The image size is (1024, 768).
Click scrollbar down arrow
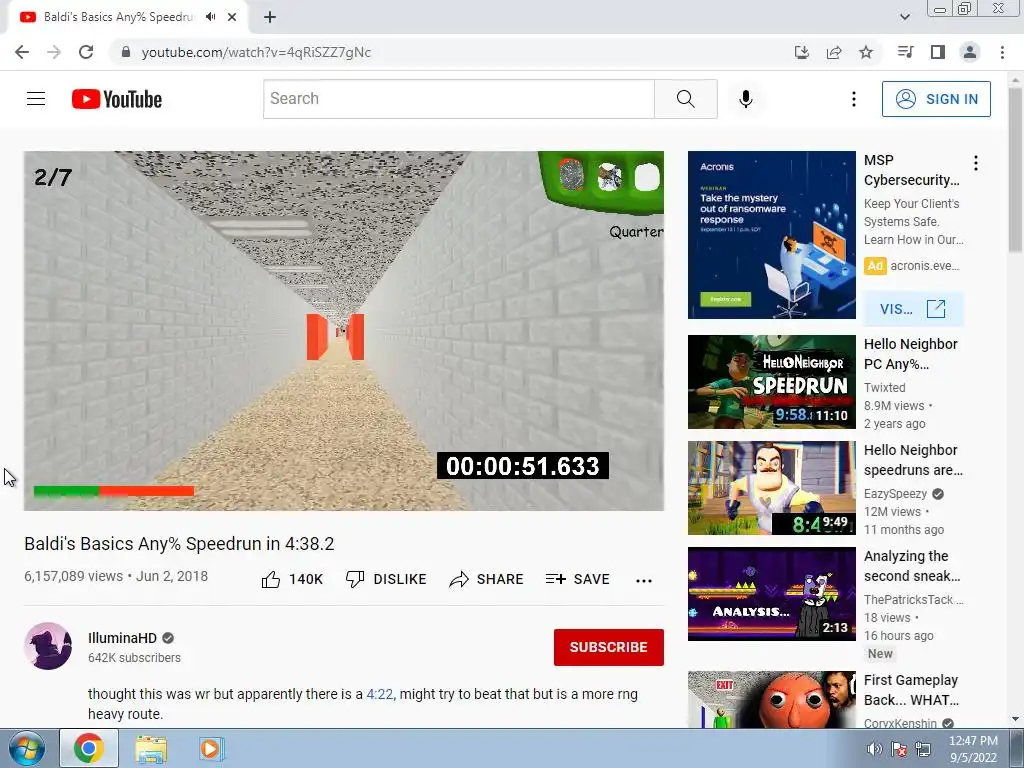[1016, 719]
